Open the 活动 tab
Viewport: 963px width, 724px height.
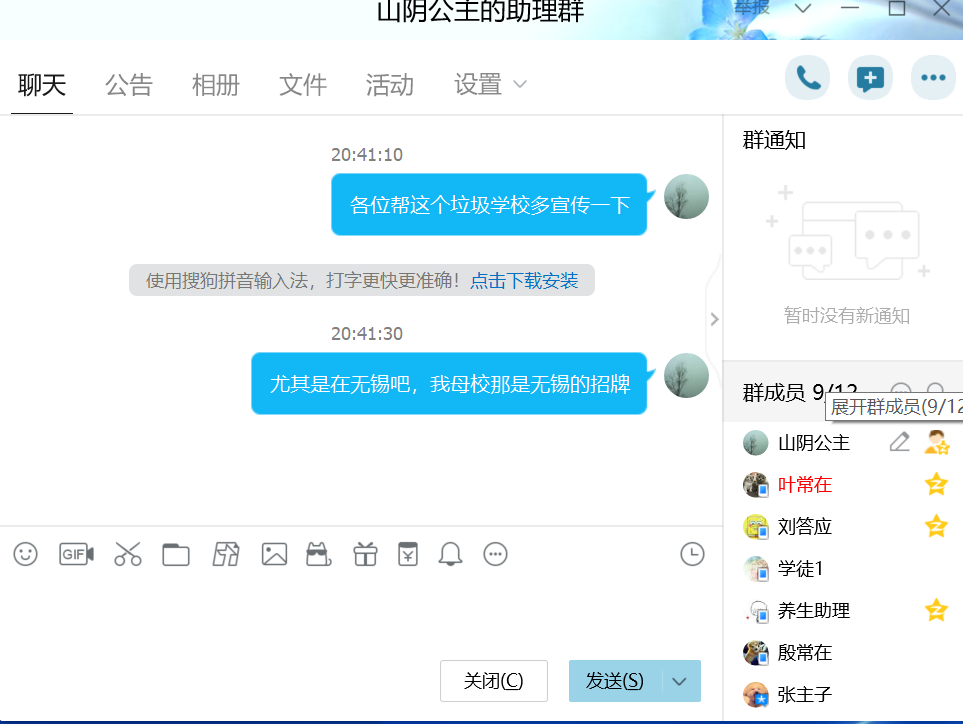tap(389, 85)
